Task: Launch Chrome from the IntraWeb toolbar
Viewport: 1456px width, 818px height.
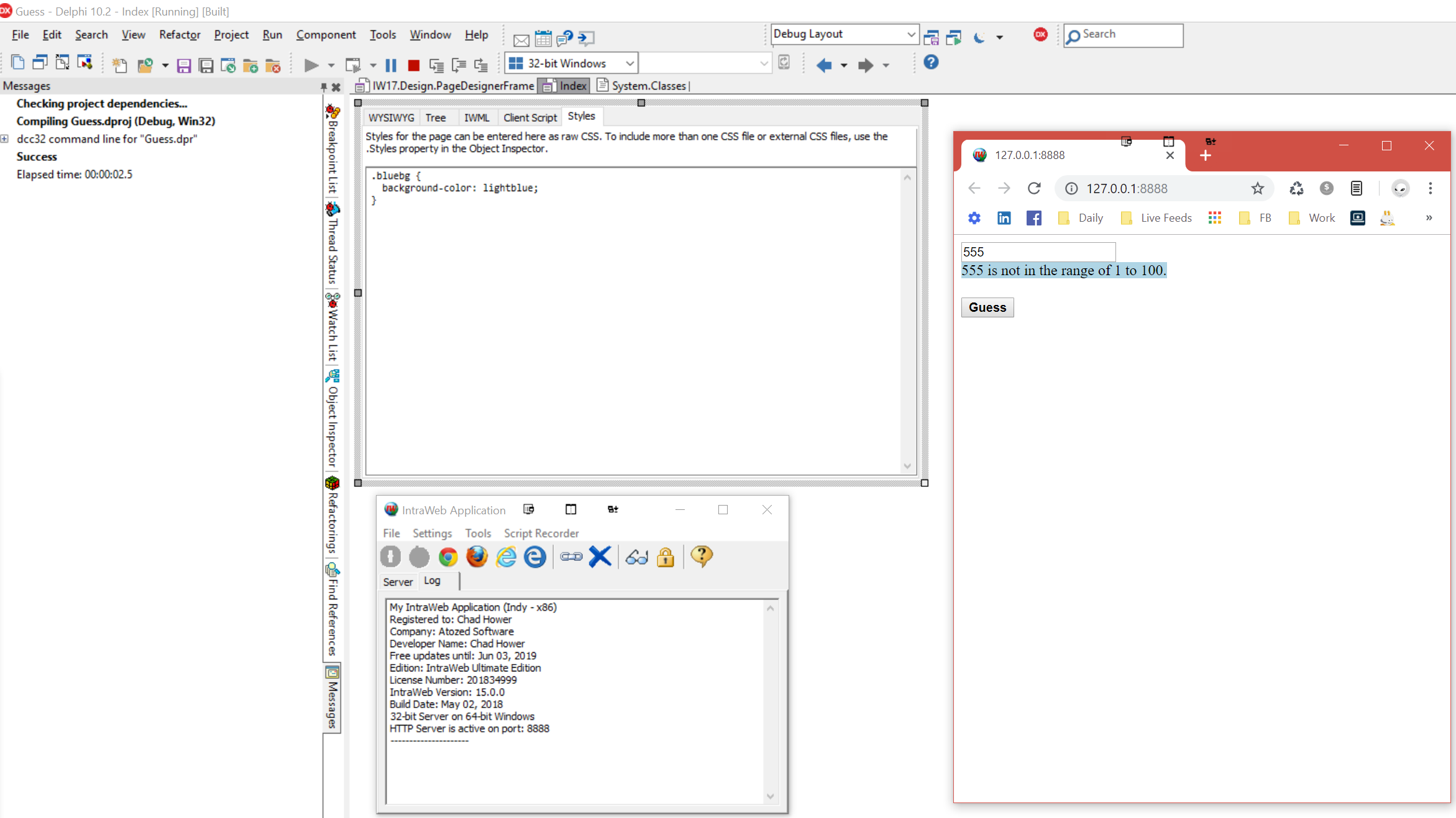Action: coord(447,557)
